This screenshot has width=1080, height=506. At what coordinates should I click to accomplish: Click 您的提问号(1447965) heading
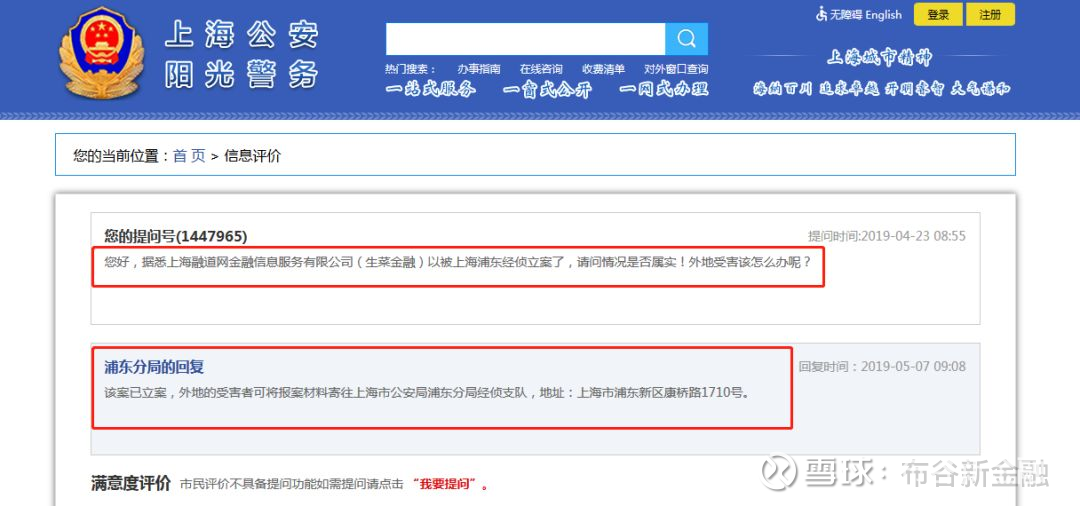coord(176,236)
